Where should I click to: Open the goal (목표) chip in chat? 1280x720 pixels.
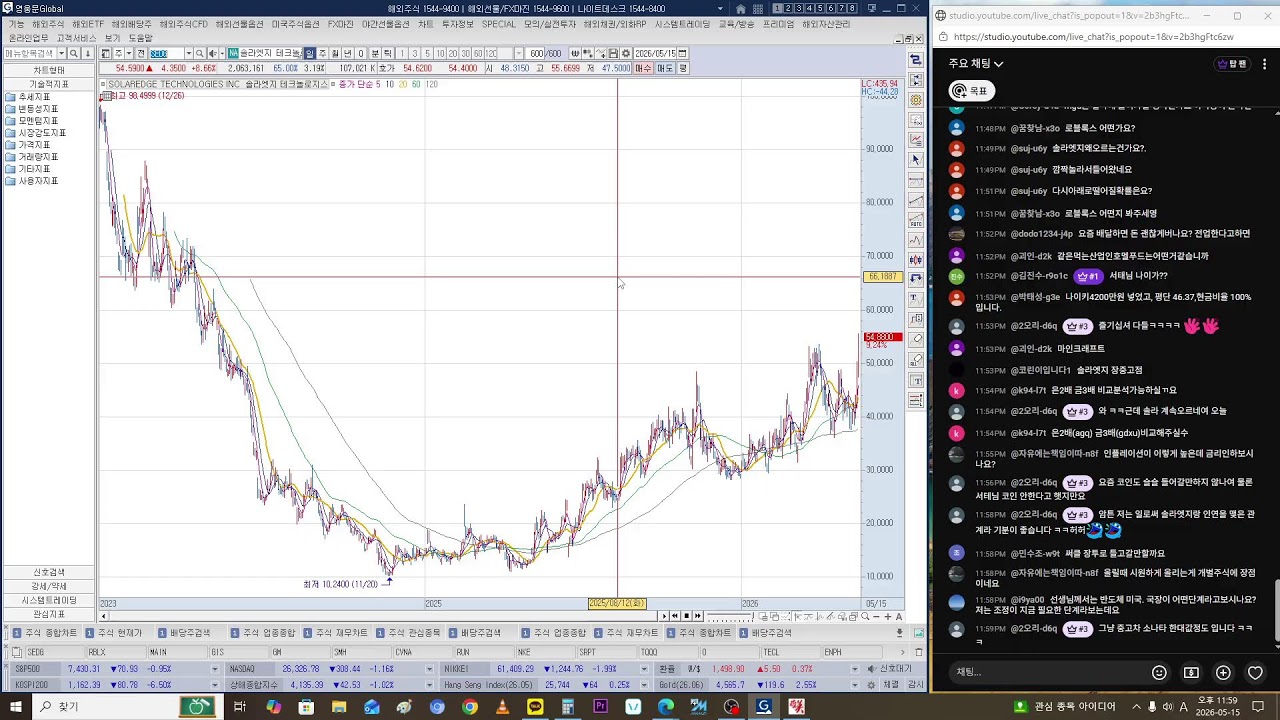pos(970,90)
